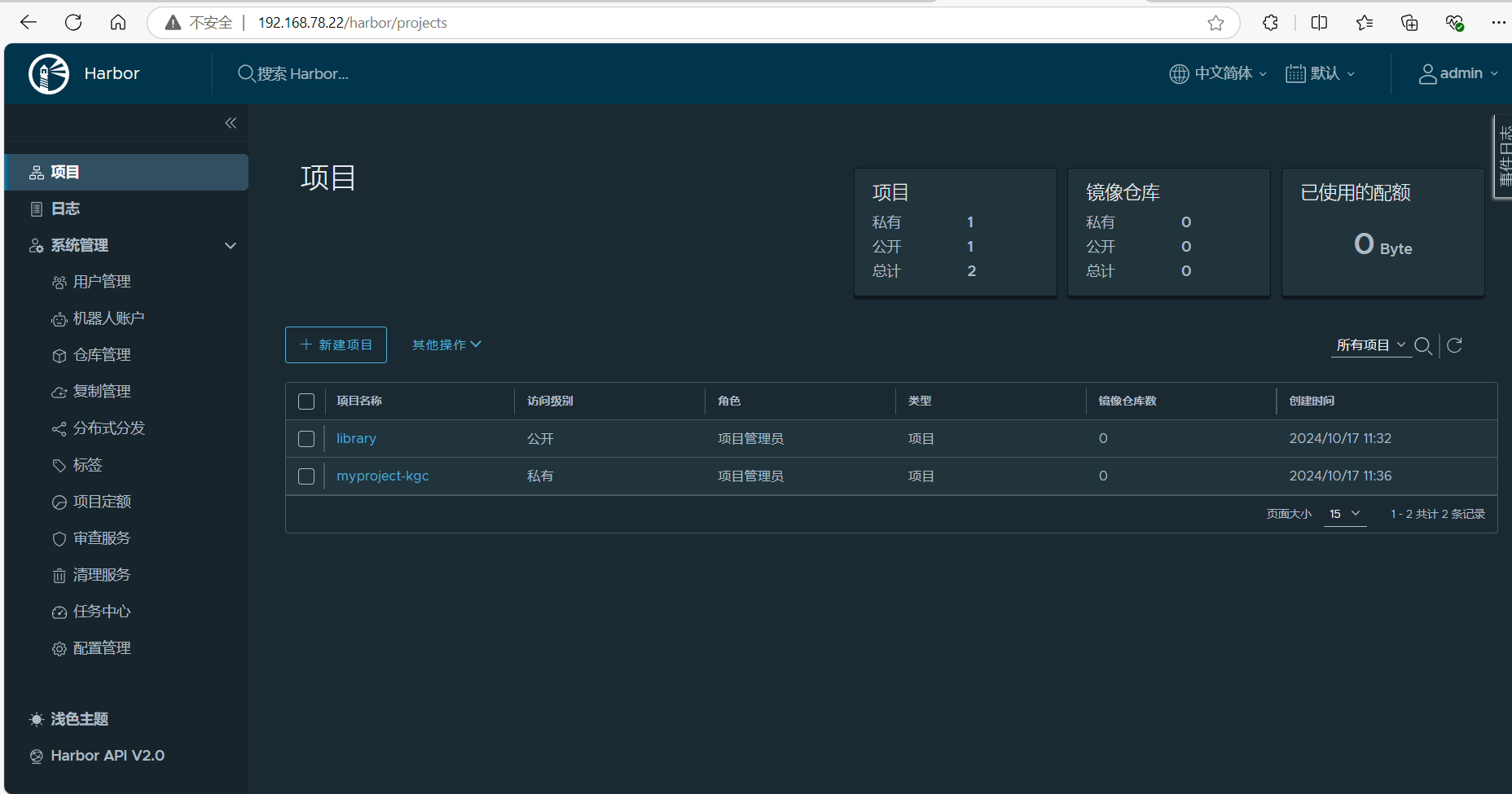The height and width of the screenshot is (794, 1512).
Task: Sort by 访问级别 column header
Action: coord(550,401)
